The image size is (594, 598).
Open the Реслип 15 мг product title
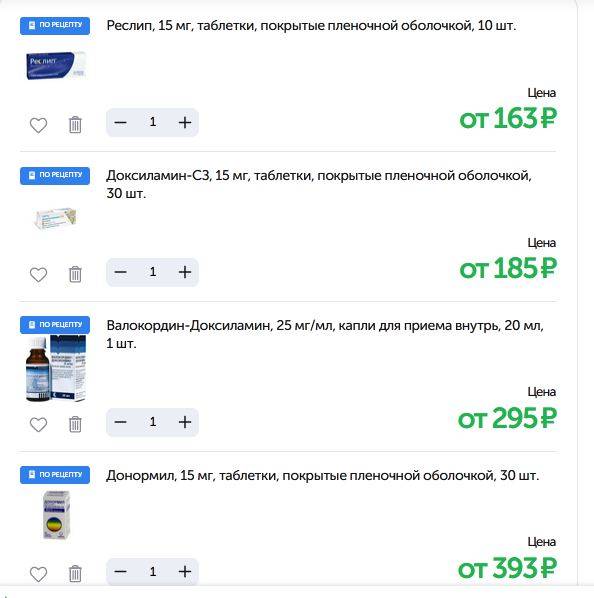[311, 26]
